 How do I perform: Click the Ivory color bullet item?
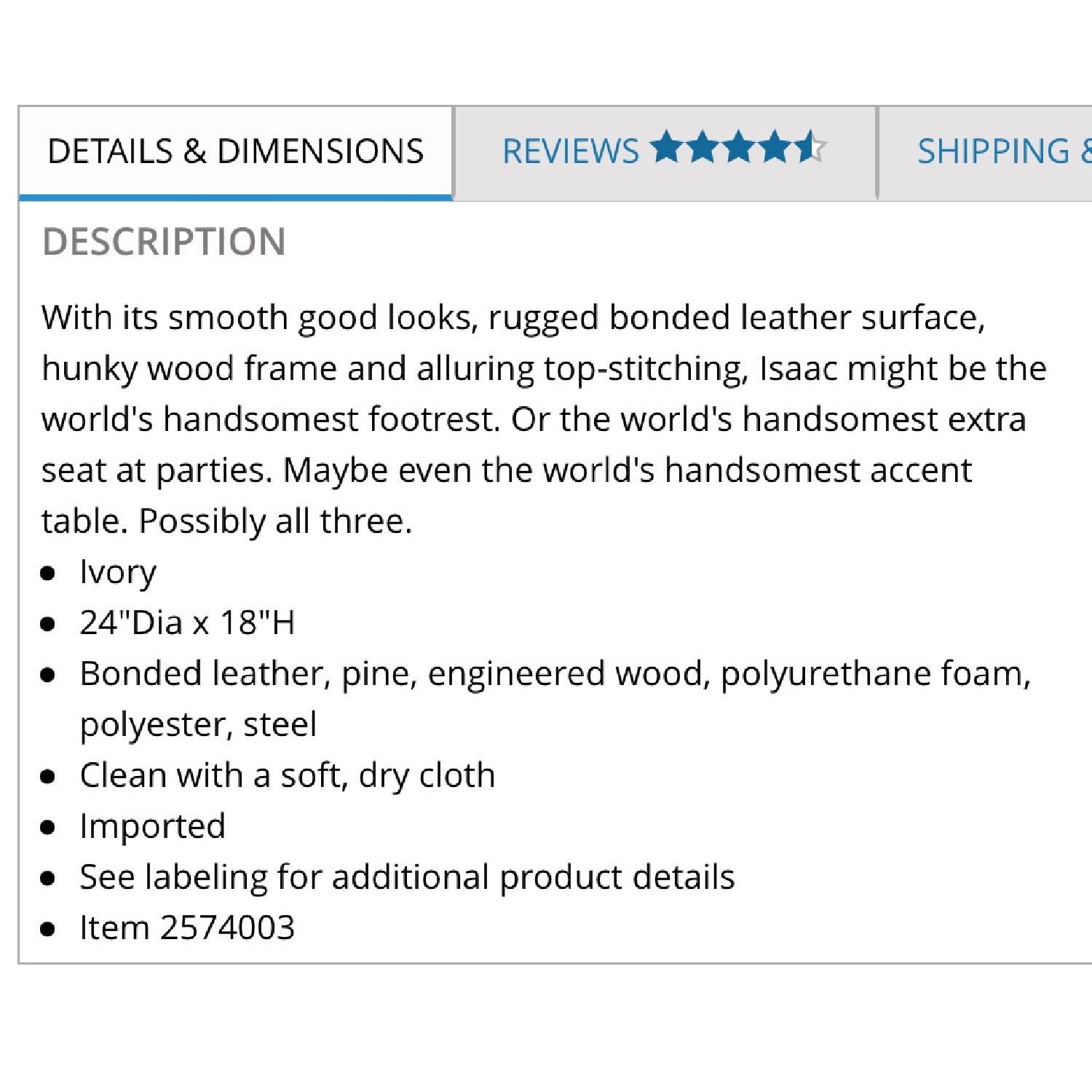point(118,572)
